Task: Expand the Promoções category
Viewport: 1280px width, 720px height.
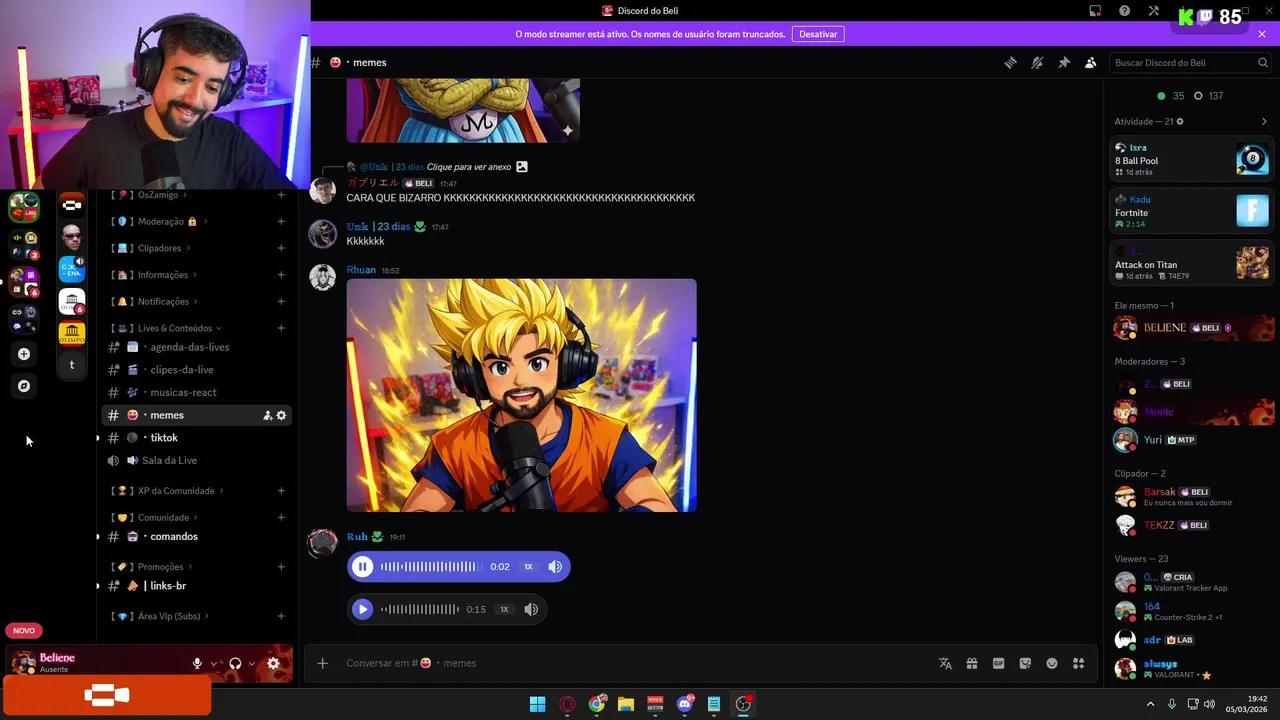Action: click(160, 567)
